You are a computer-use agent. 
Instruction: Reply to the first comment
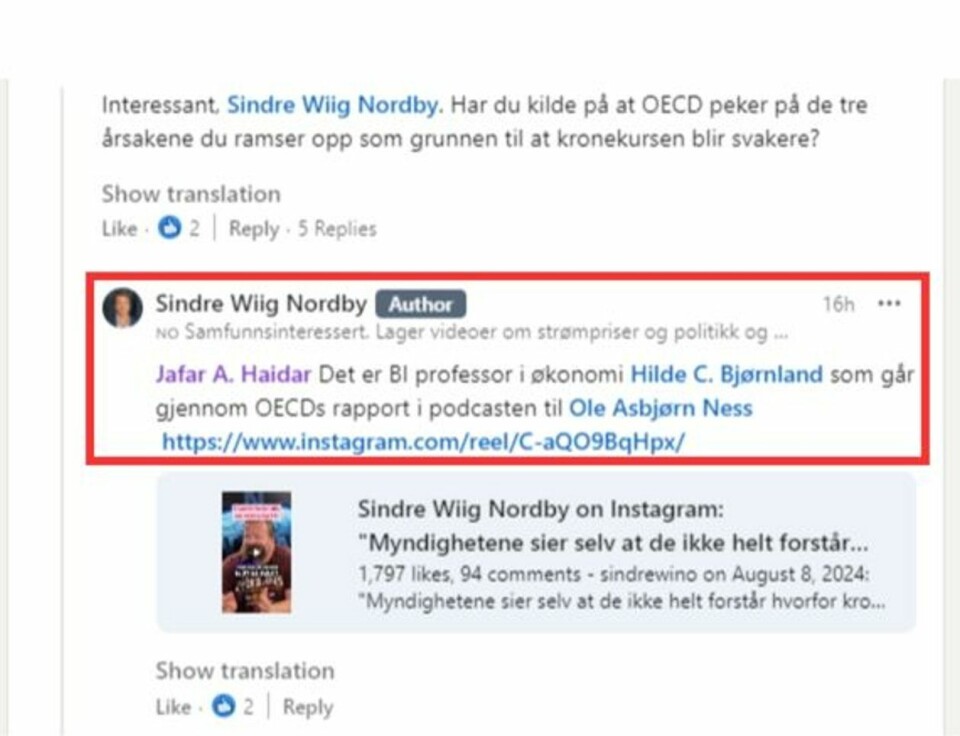click(x=253, y=229)
